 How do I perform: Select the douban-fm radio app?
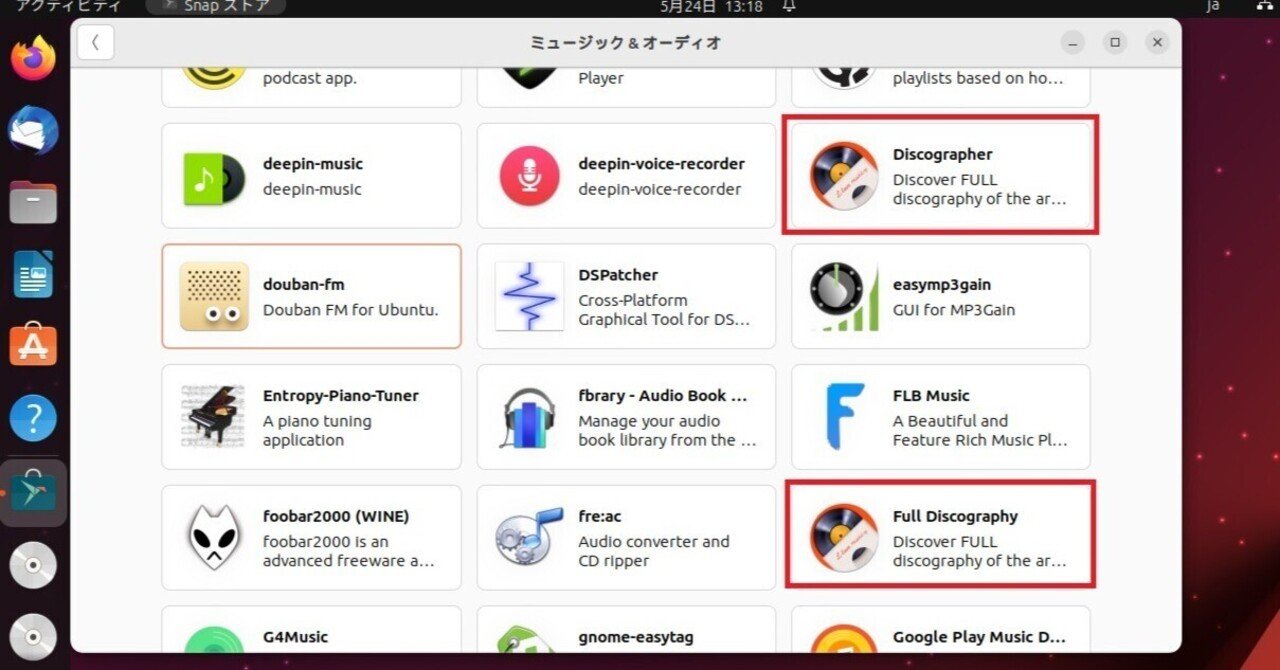[310, 296]
